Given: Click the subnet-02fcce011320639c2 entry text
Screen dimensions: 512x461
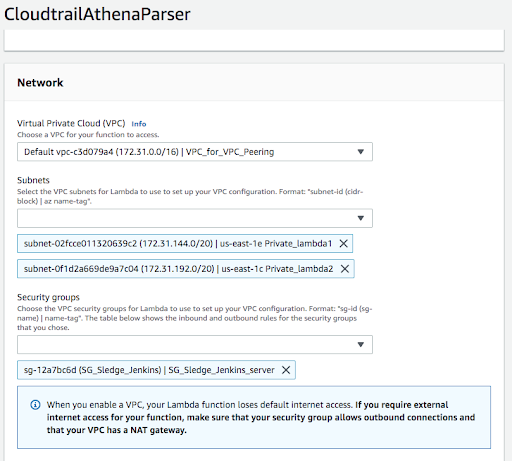Looking at the screenshot, I should [178, 244].
